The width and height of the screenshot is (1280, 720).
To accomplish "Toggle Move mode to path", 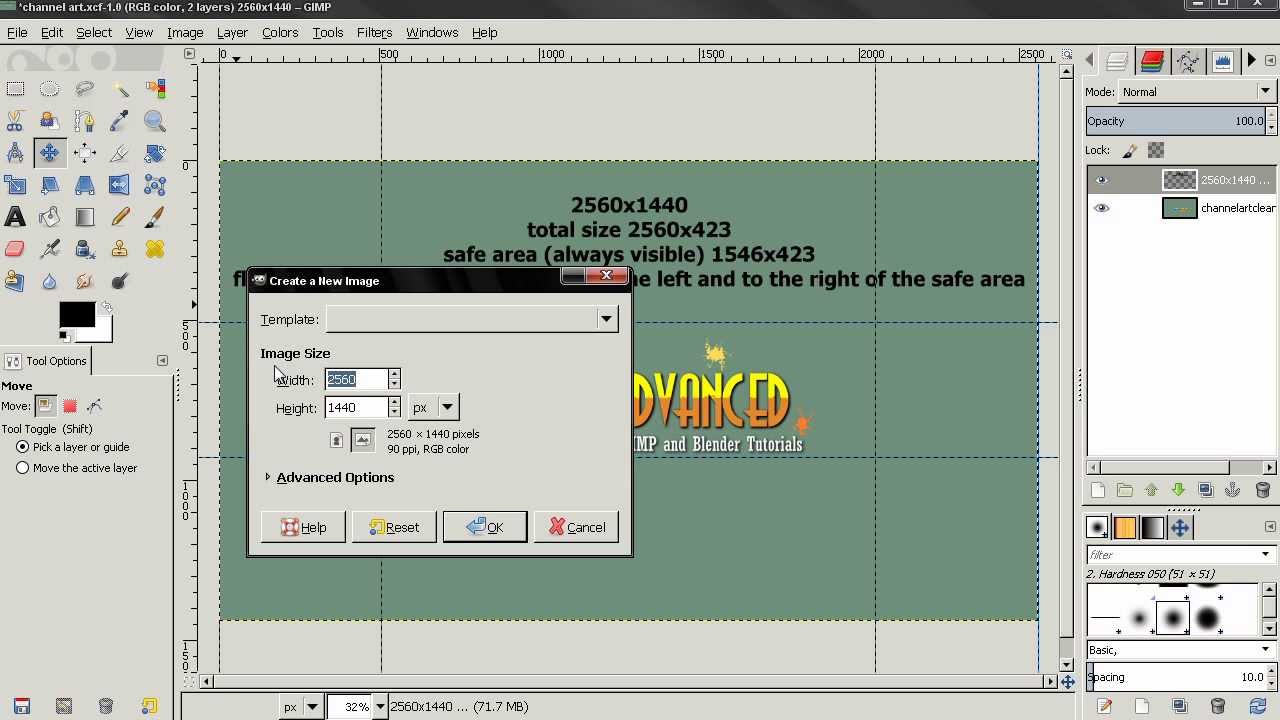I will click(95, 406).
